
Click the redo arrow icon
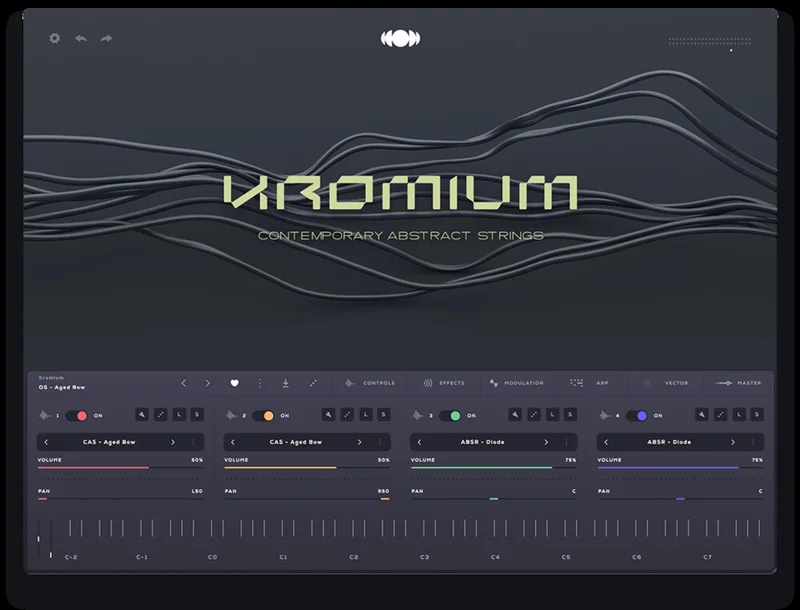[106, 38]
